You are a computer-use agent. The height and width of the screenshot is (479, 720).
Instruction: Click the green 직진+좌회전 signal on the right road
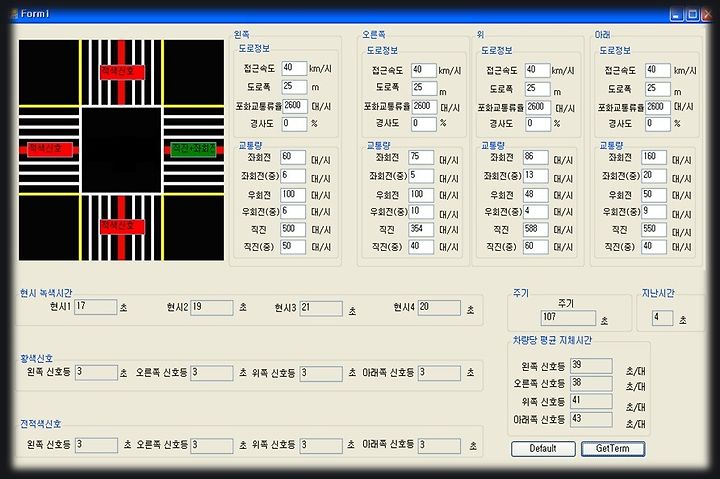click(193, 149)
